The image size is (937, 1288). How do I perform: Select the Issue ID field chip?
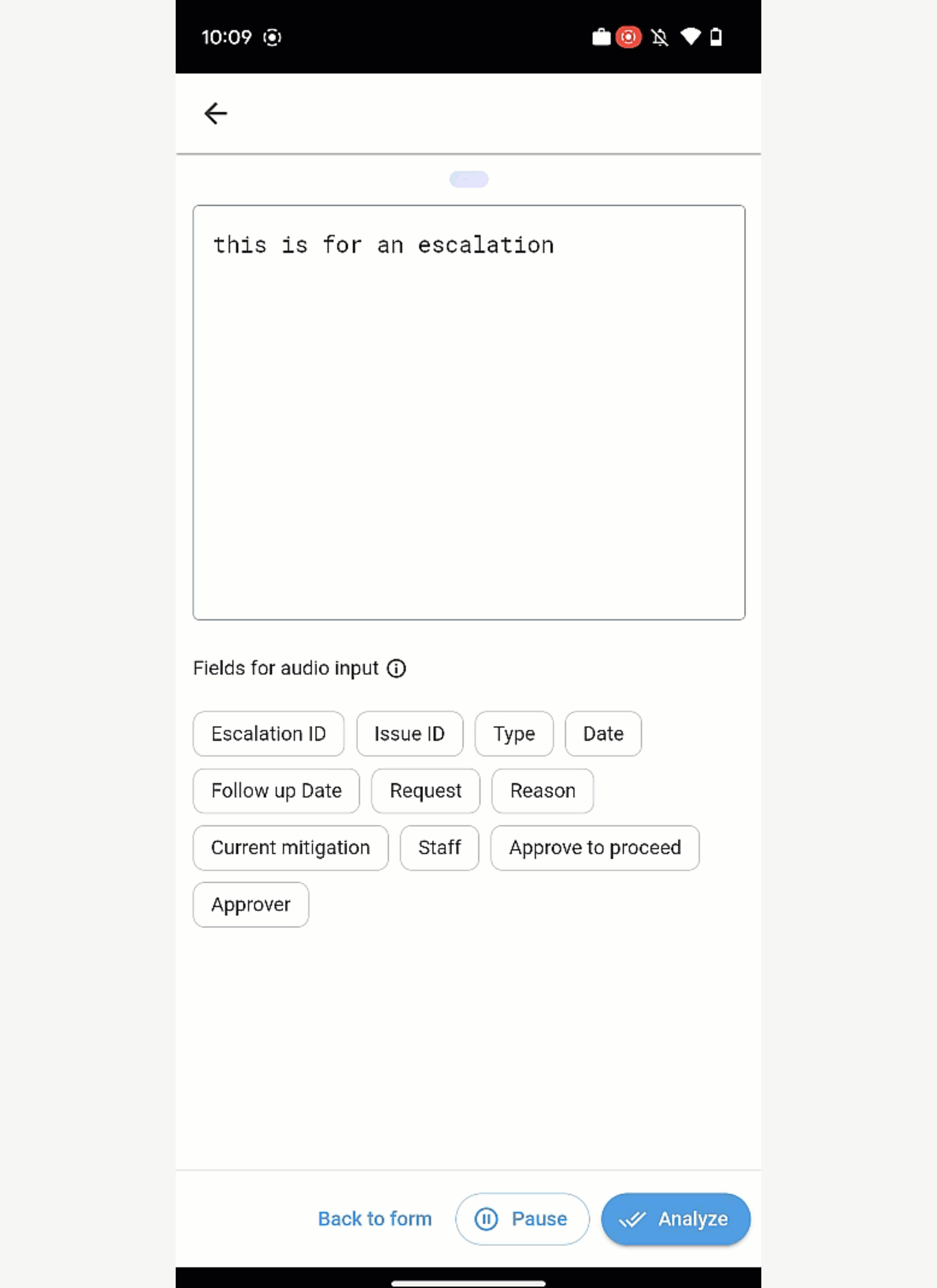click(410, 733)
